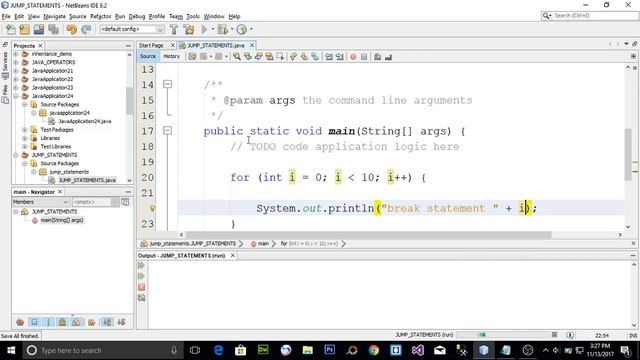
Task: Click the editor horizontal scrollbar
Action: 368,235
